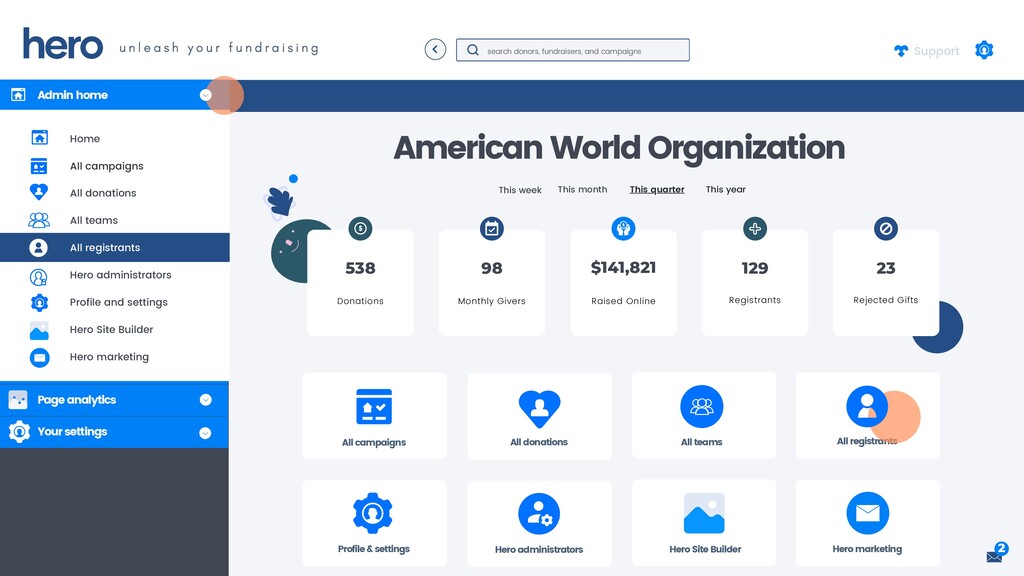Click the All teams people icon in sidebar

coord(39,220)
